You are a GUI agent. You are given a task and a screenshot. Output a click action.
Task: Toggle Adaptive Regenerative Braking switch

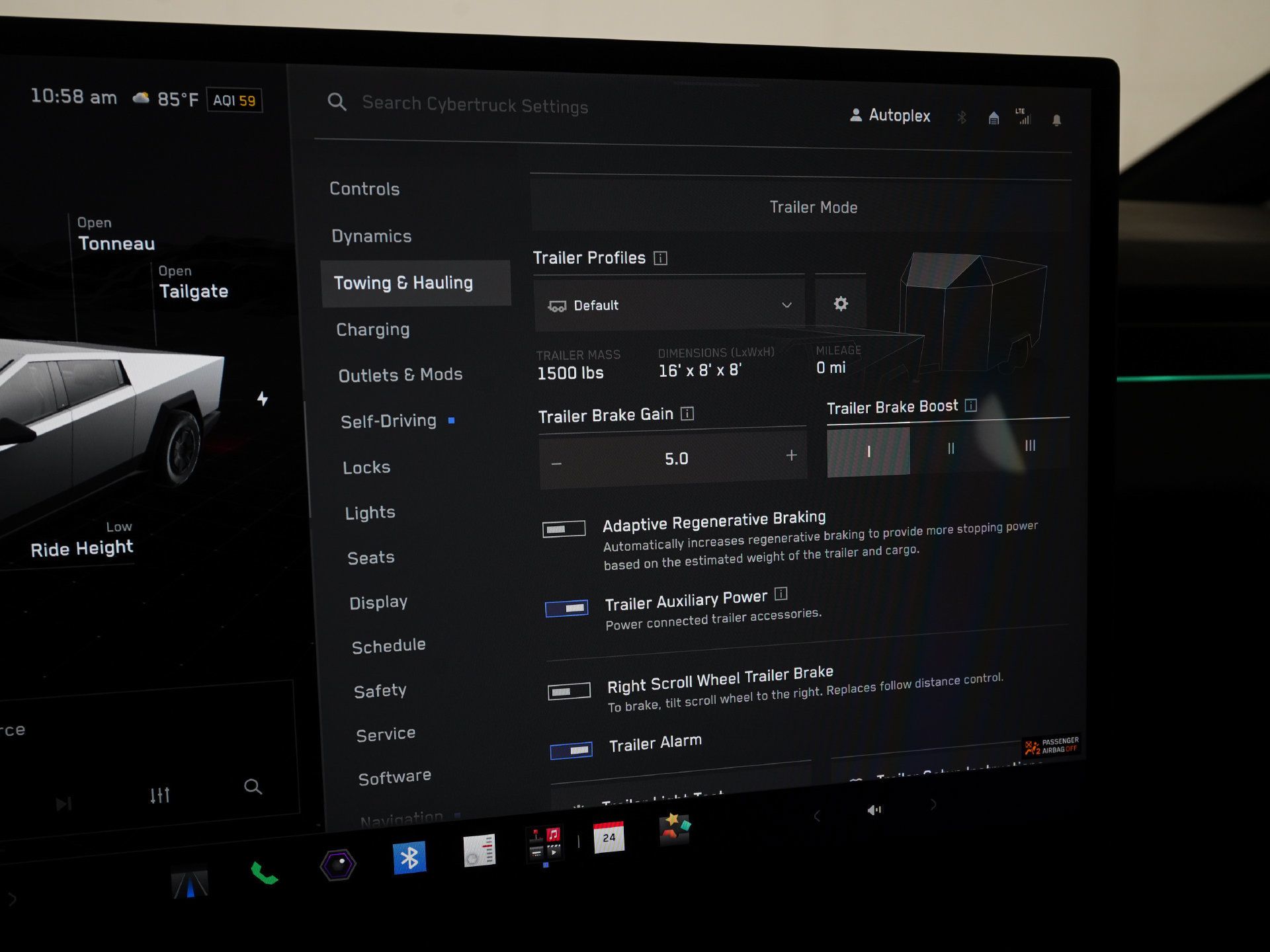click(x=564, y=529)
